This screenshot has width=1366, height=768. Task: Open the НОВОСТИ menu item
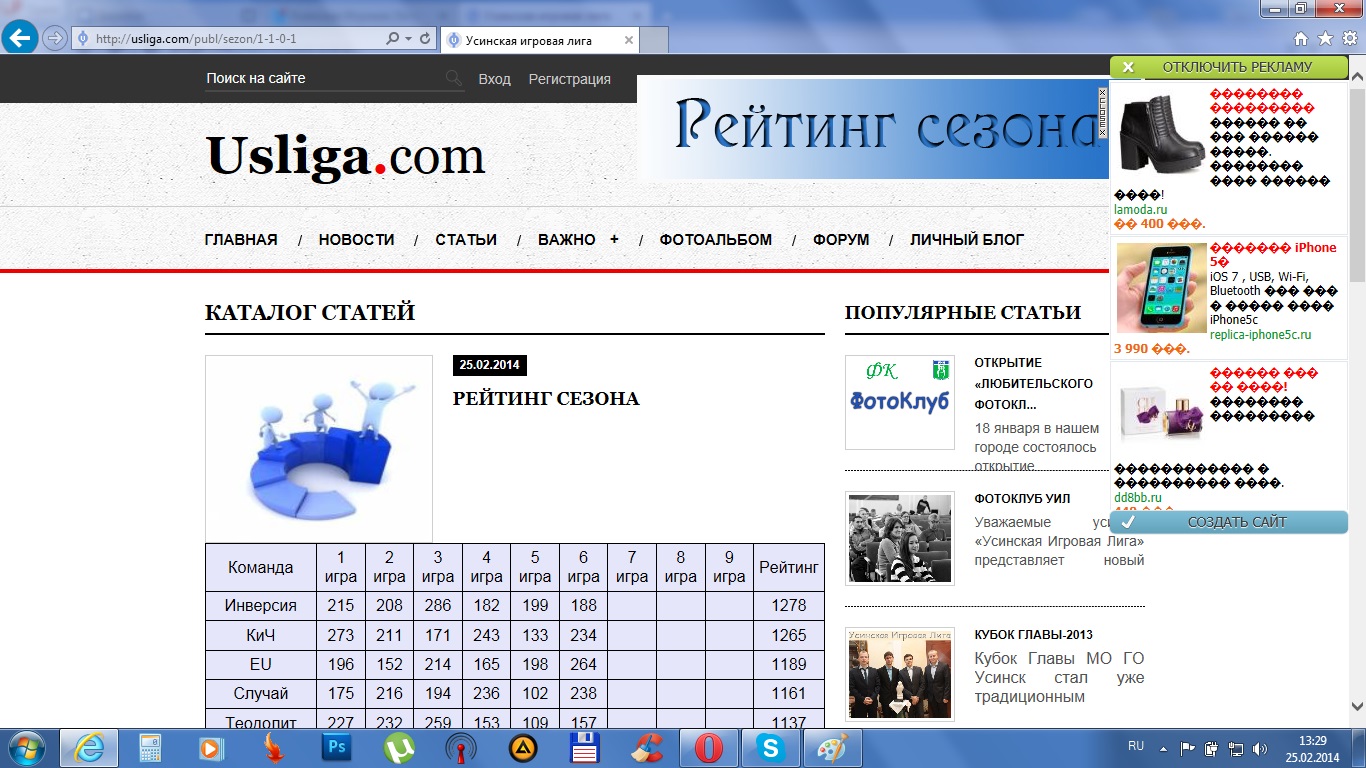[356, 240]
